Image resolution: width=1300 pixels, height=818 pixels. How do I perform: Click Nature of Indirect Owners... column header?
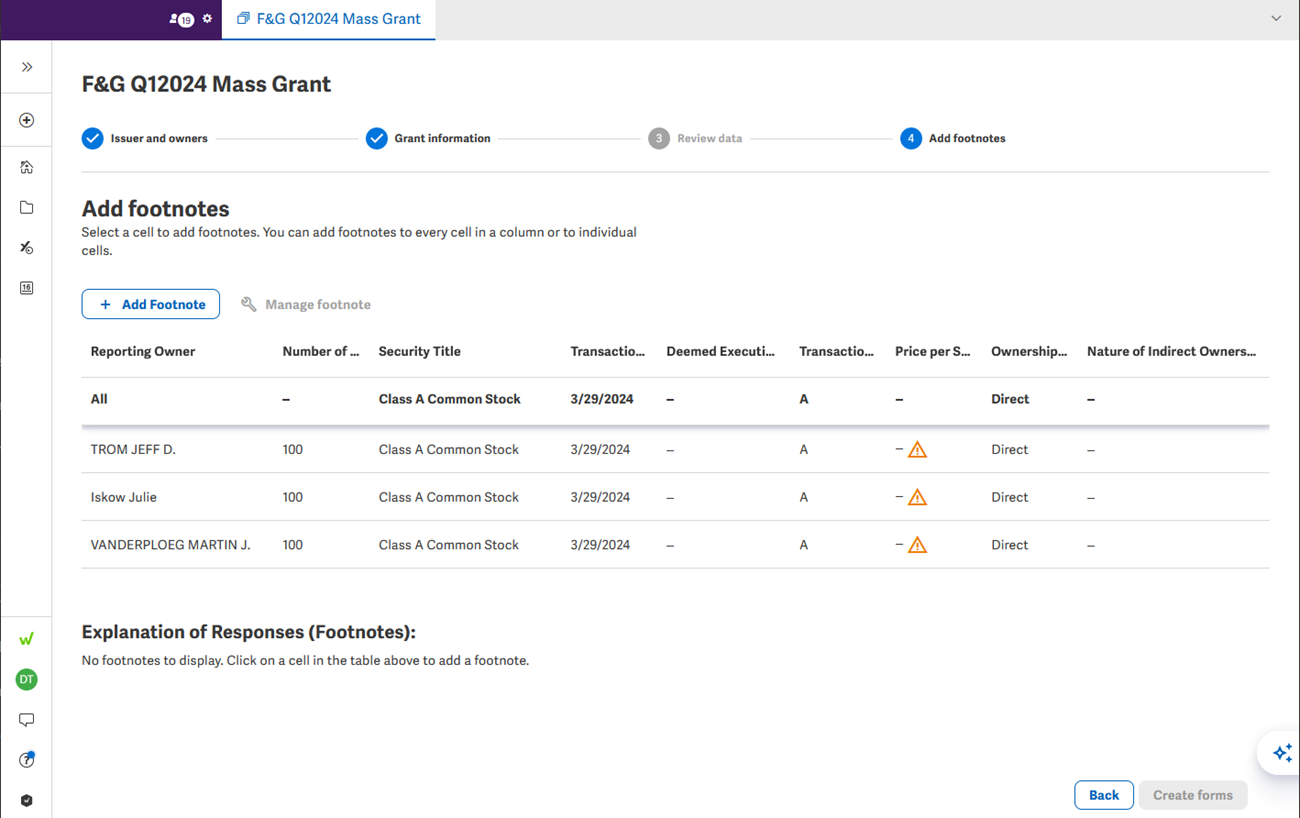1172,351
